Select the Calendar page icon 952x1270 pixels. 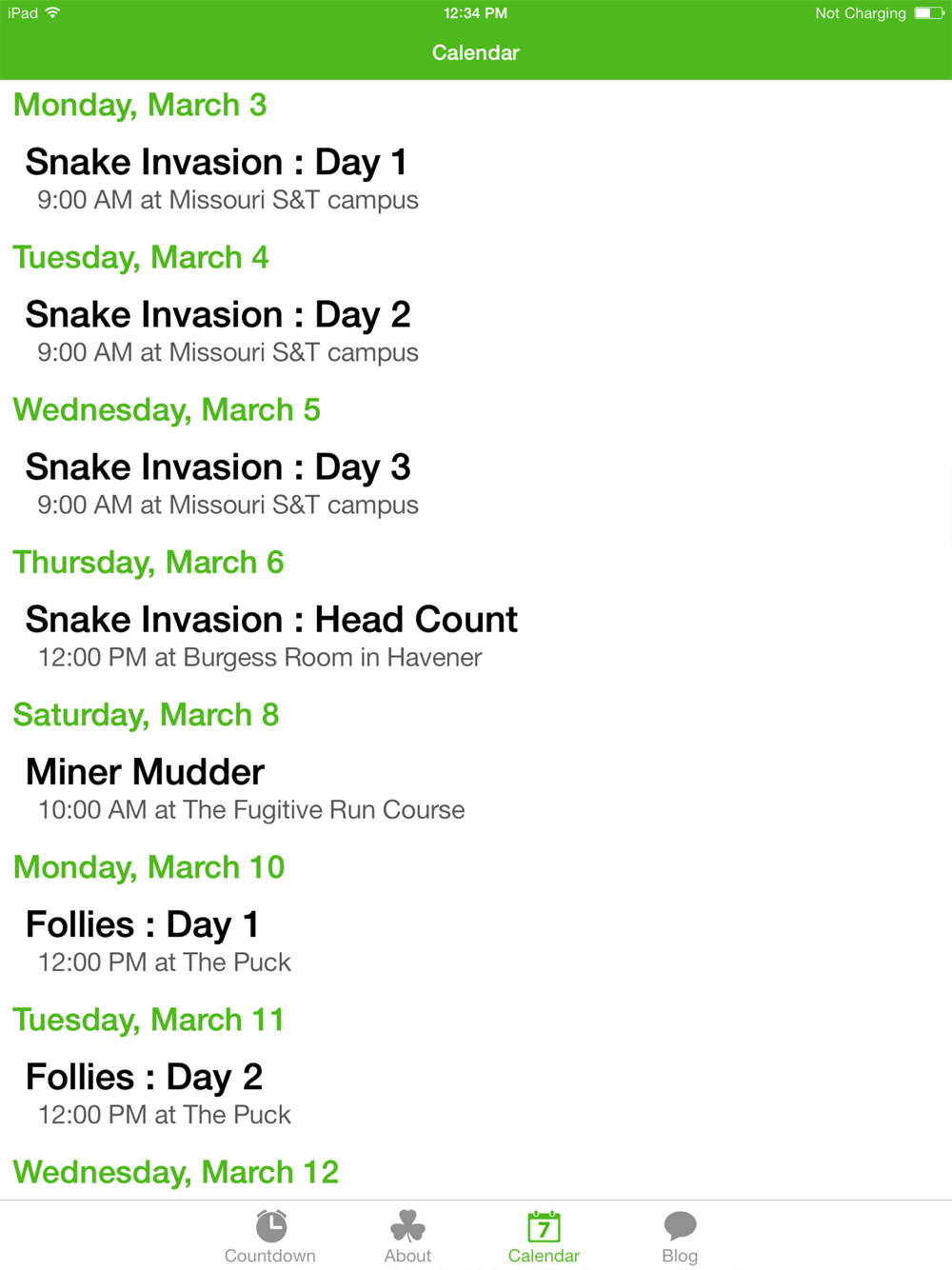544,1226
